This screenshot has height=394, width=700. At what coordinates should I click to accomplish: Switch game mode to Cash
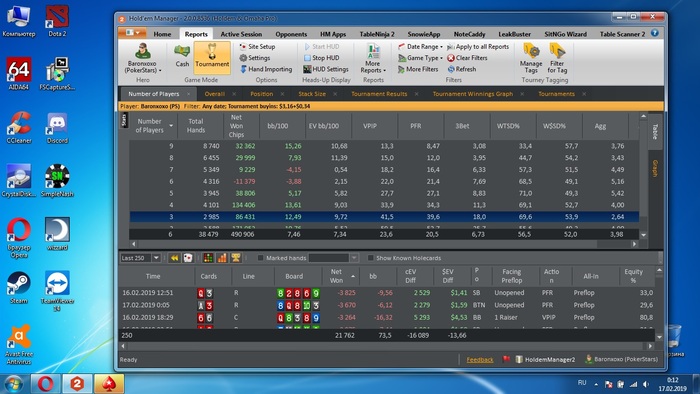click(x=182, y=55)
